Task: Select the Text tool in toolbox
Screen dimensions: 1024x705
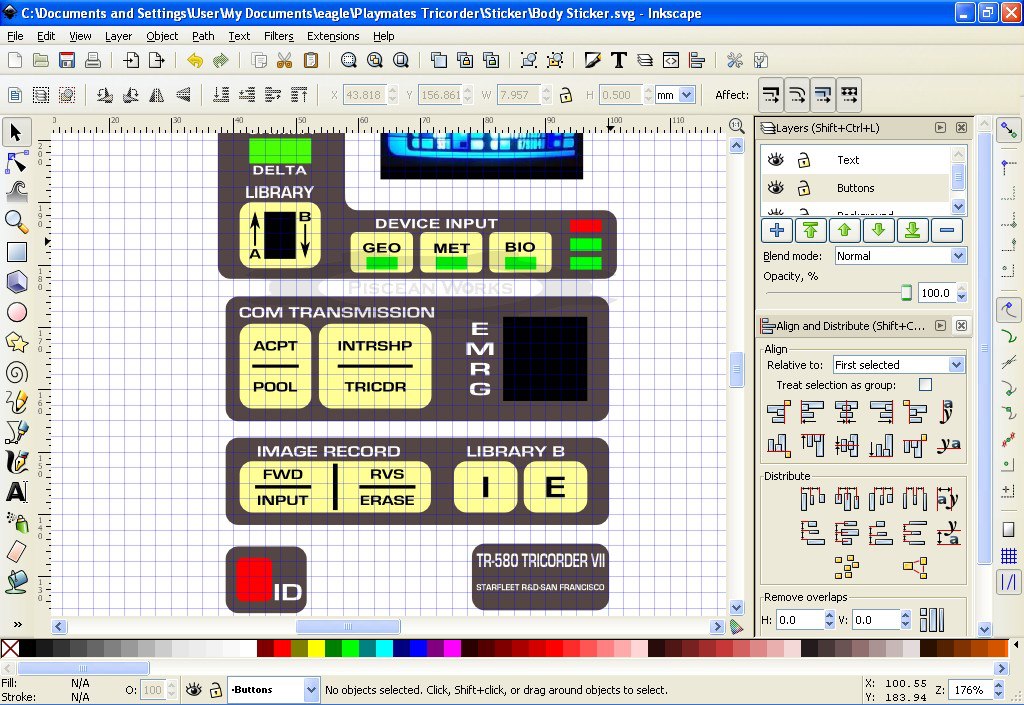Action: [x=16, y=492]
